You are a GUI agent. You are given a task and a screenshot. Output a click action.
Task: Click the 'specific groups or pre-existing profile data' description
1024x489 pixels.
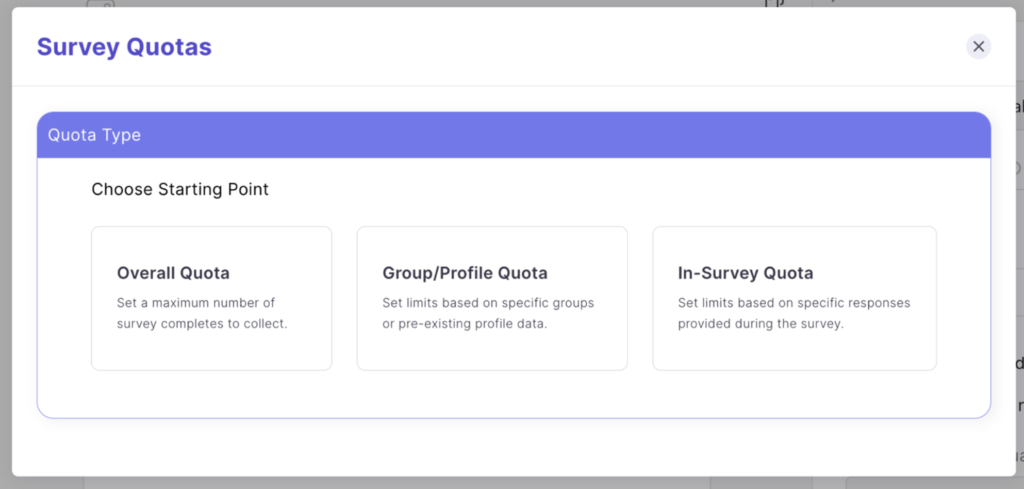pyautogui.click(x=488, y=313)
